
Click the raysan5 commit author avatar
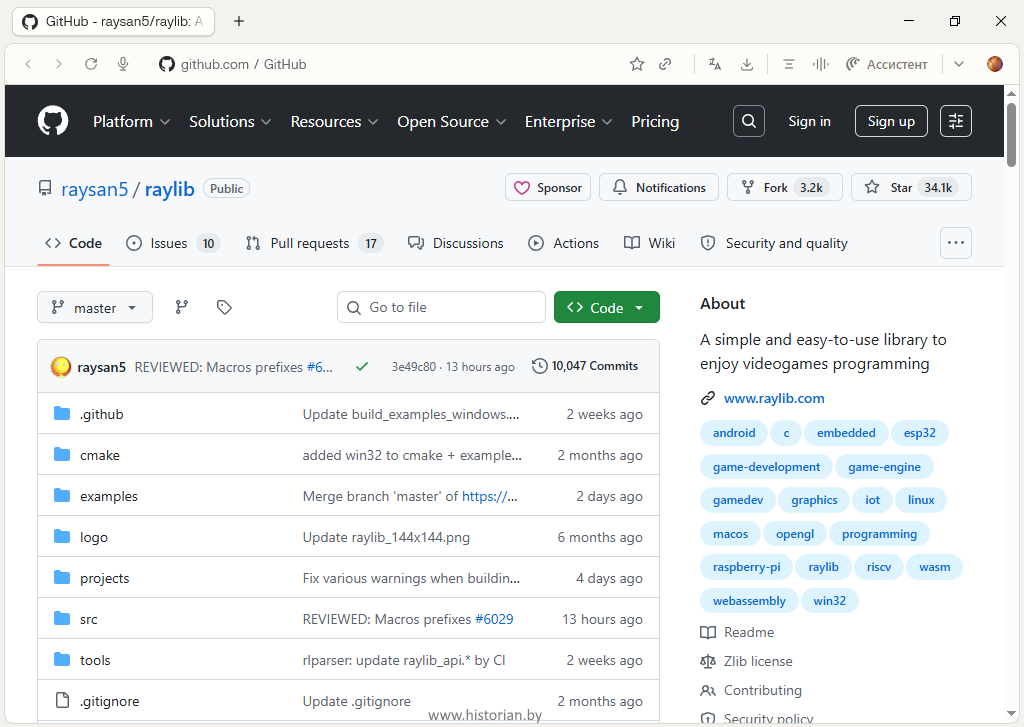click(61, 366)
